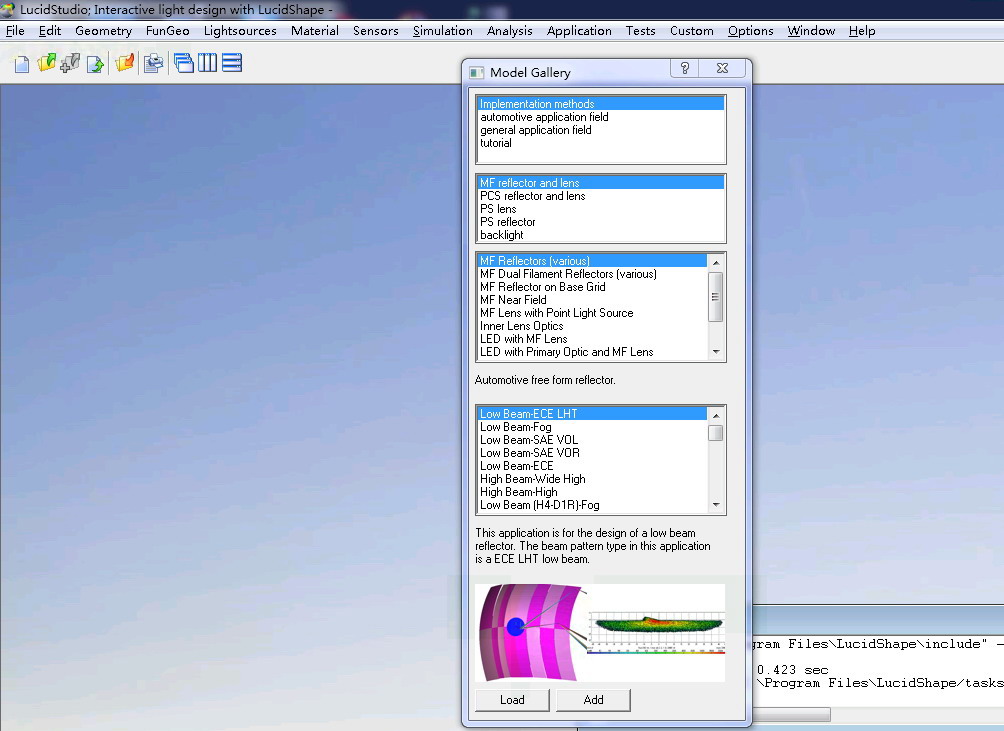1004x731 pixels.
Task: Select 'Inner Lens Optics' entry
Action: pos(592,326)
